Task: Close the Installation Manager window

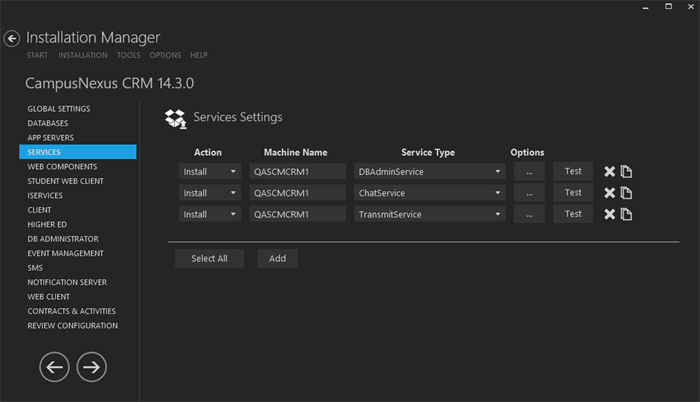Action: point(691,6)
